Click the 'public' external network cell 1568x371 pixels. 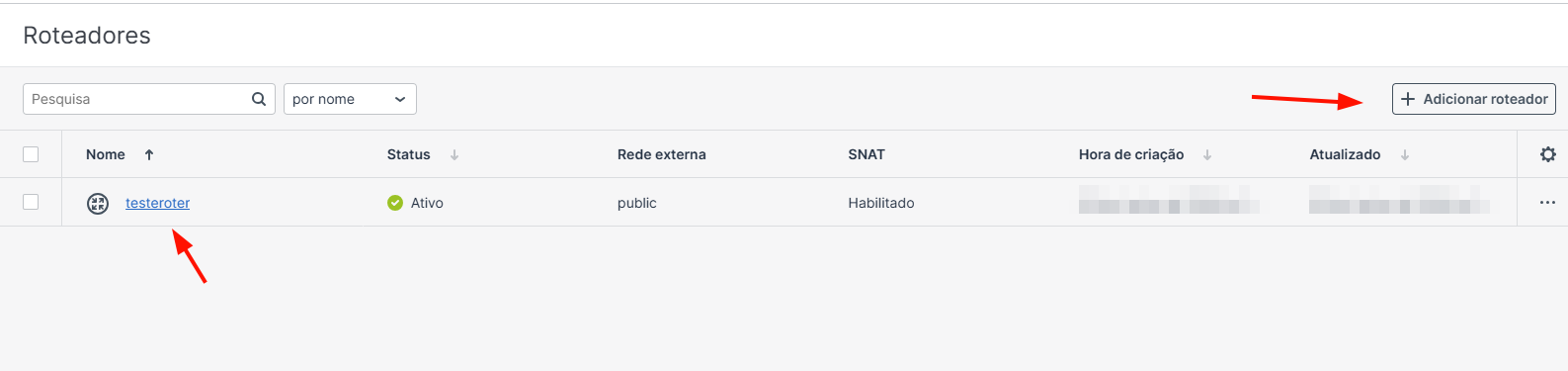pyautogui.click(x=636, y=203)
